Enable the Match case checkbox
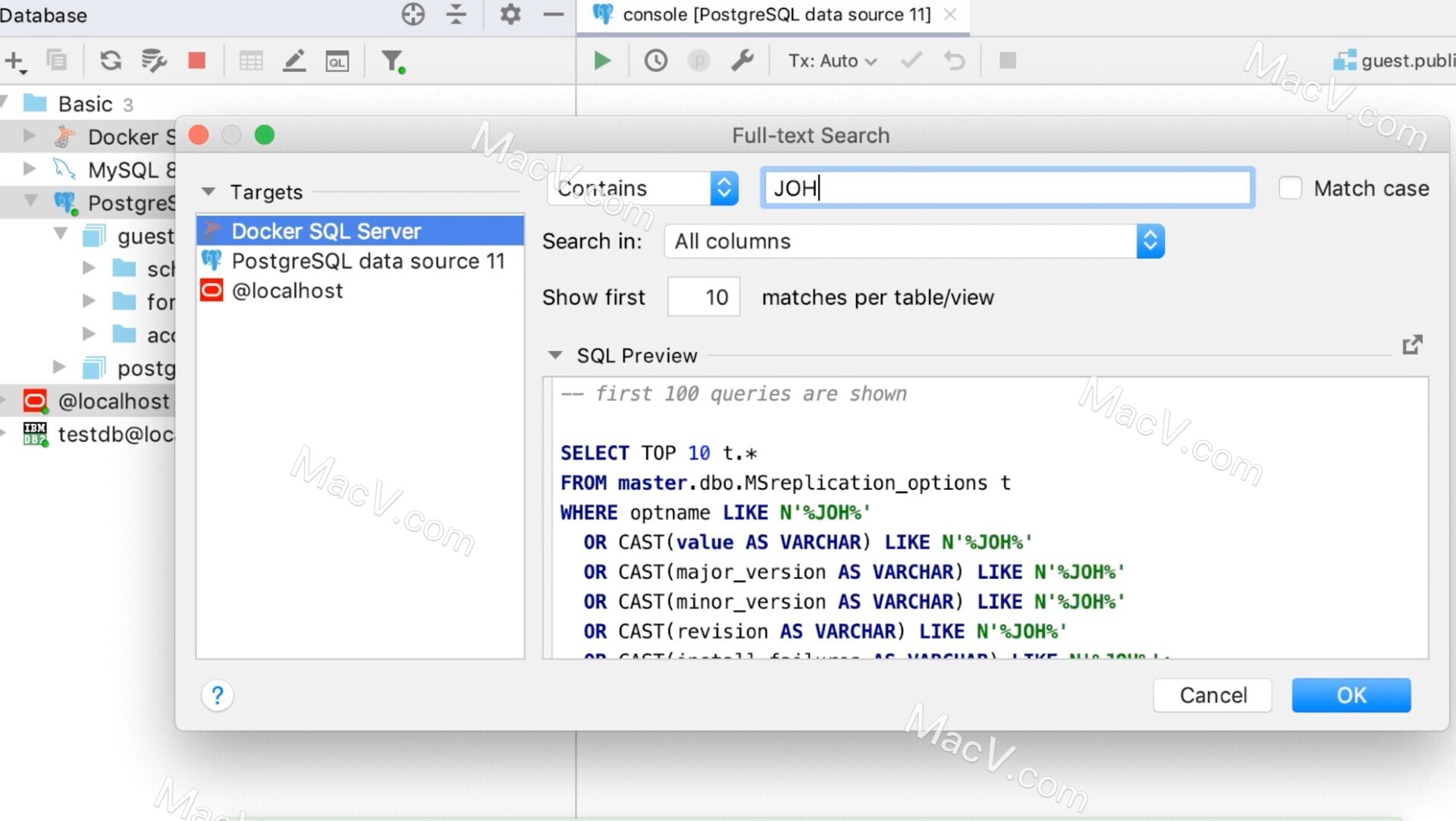The height and width of the screenshot is (821, 1456). pos(1290,188)
